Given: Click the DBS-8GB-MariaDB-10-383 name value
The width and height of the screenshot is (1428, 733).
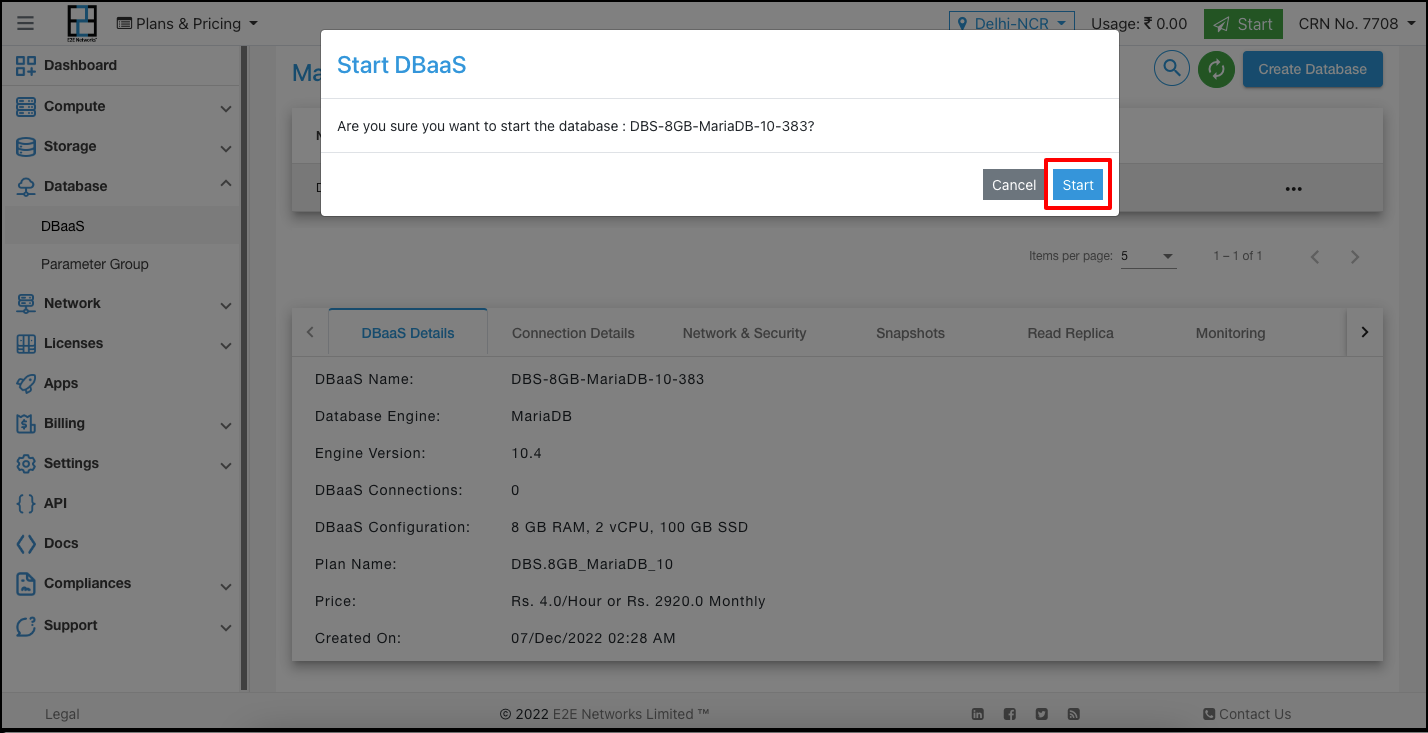Looking at the screenshot, I should pyautogui.click(x=608, y=379).
